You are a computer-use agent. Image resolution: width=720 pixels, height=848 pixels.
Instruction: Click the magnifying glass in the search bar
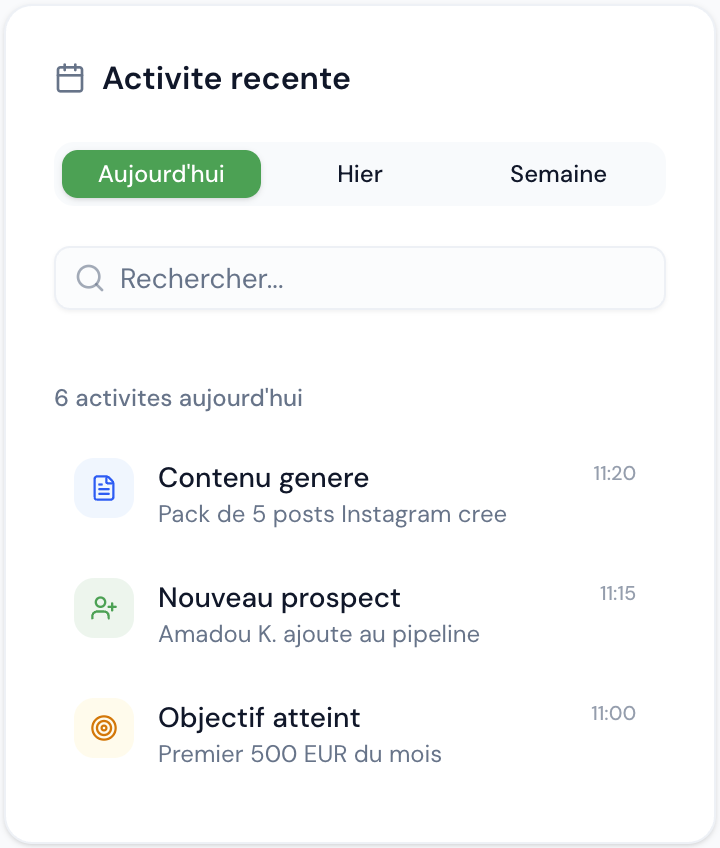point(90,278)
